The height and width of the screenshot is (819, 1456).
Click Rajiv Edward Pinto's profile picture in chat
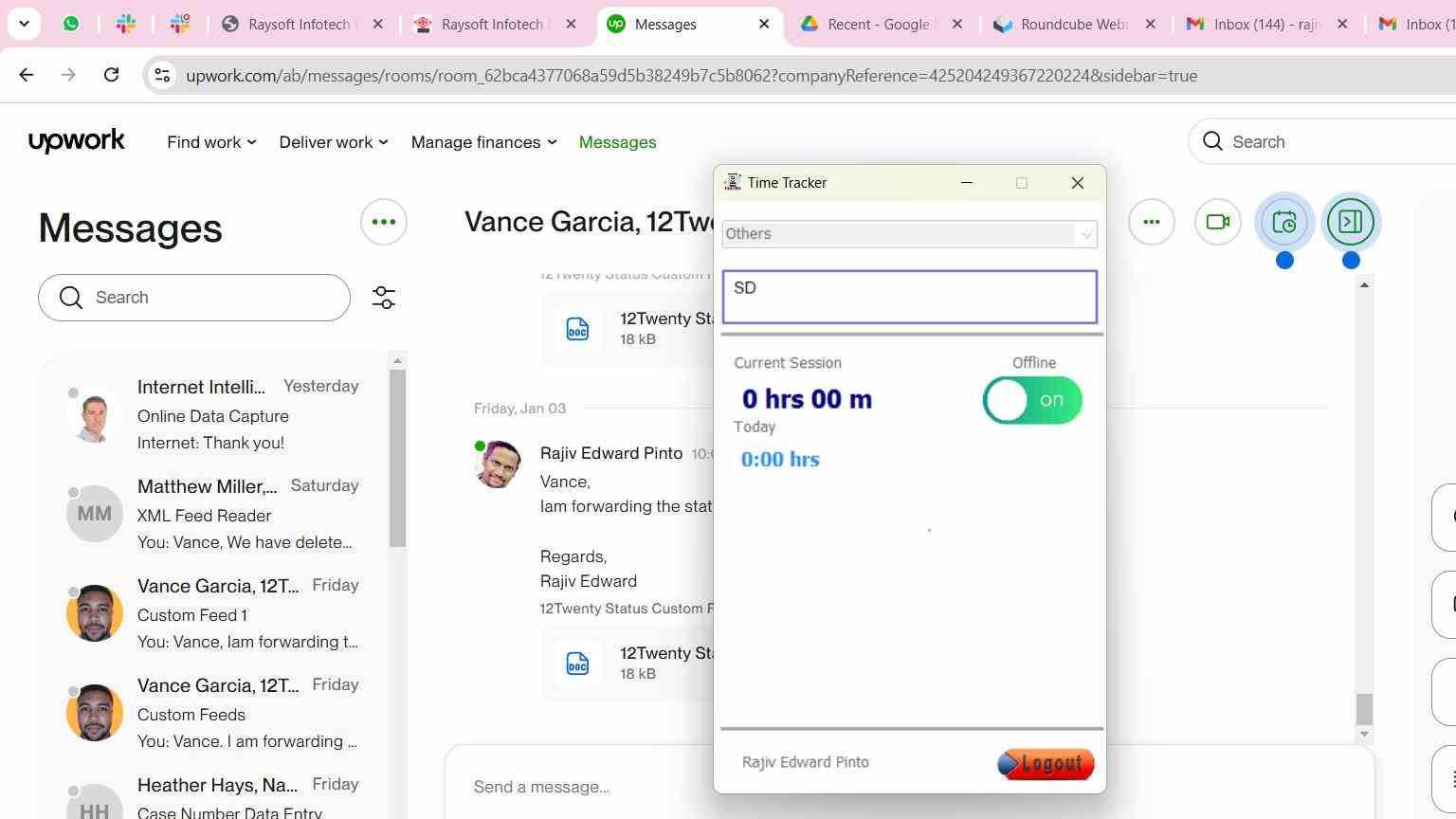pyautogui.click(x=498, y=464)
